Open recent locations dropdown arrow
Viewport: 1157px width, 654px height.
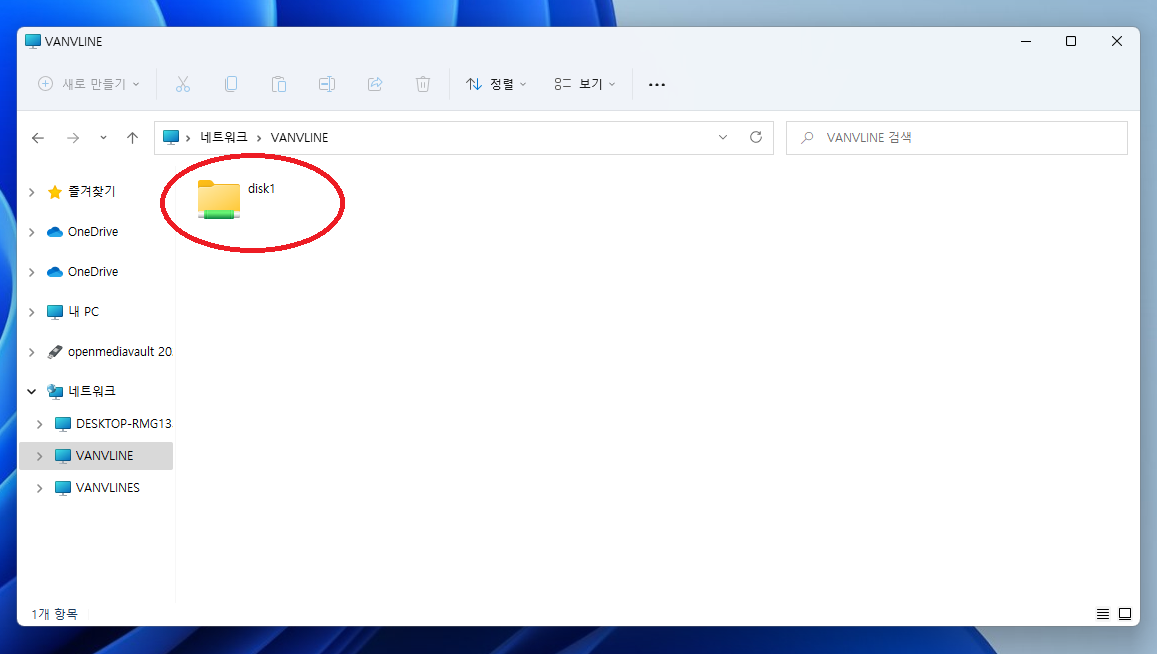tap(103, 138)
